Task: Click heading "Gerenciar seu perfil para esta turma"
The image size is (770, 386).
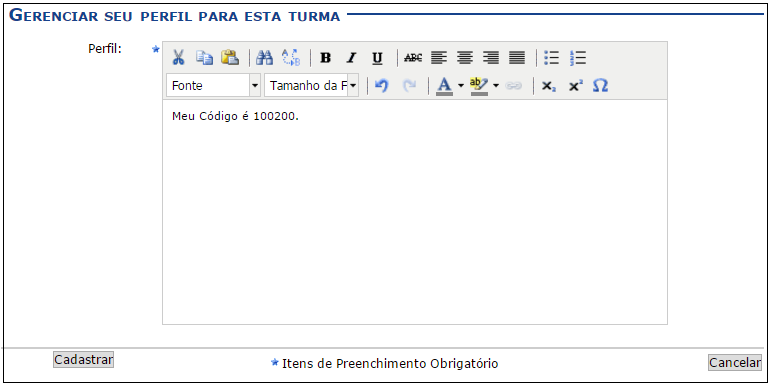Action: 175,16
